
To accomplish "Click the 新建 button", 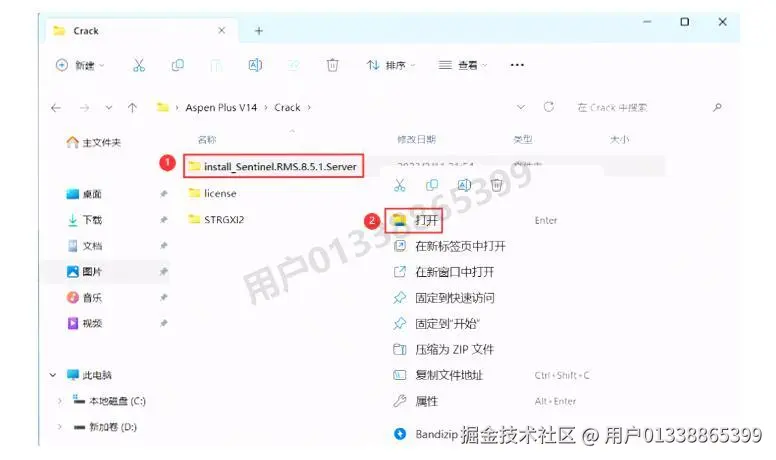I will point(80,65).
